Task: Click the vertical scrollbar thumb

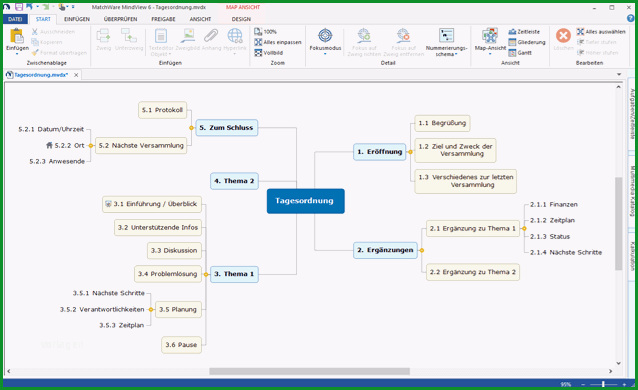Action: coord(618,223)
